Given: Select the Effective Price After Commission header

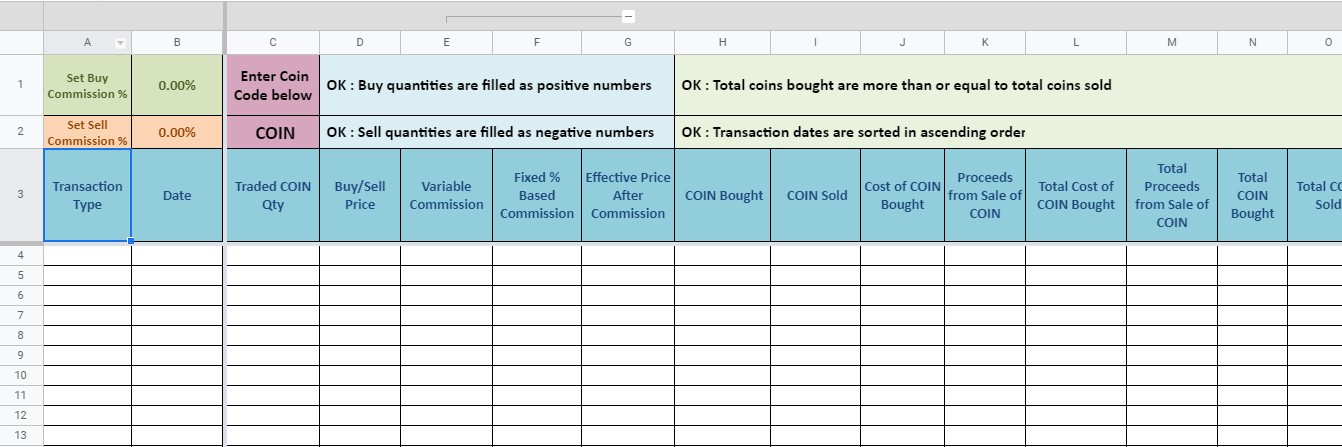Looking at the screenshot, I should click(x=628, y=195).
